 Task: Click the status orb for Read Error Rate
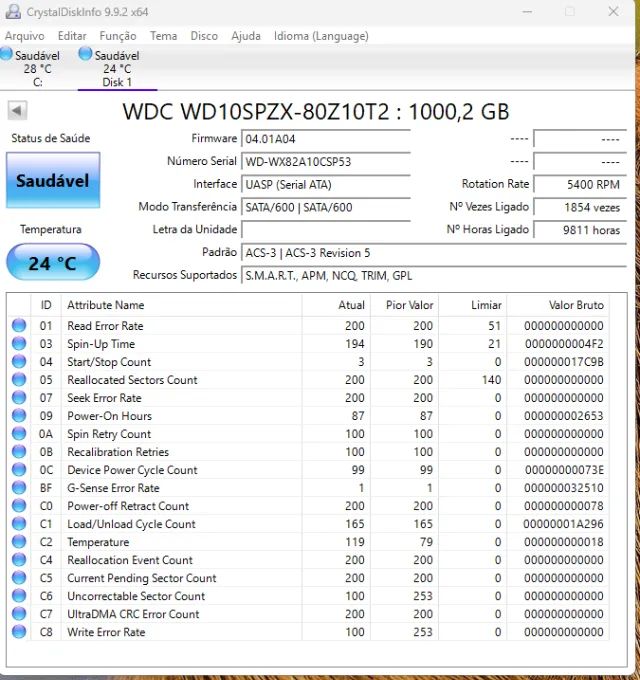point(19,325)
